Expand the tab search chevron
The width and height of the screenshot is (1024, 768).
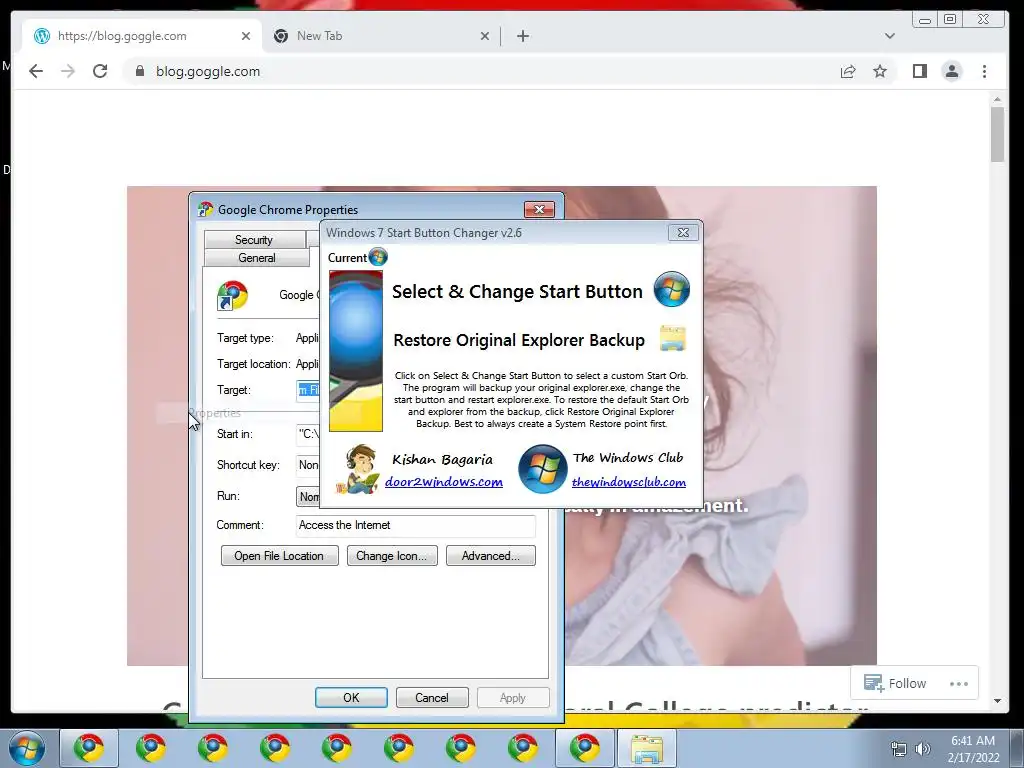coord(889,36)
